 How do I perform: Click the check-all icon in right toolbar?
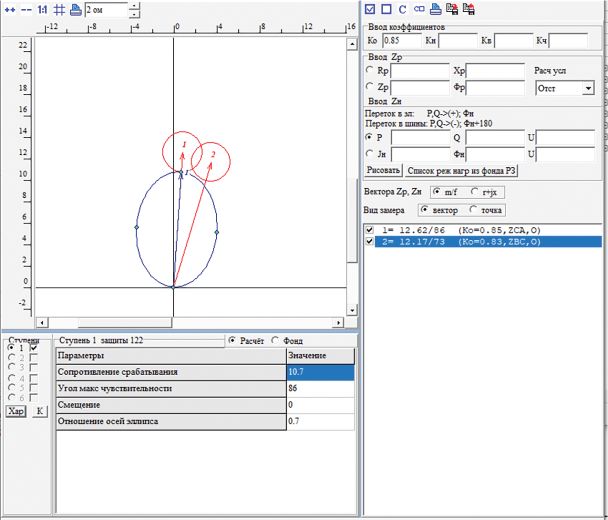(370, 9)
